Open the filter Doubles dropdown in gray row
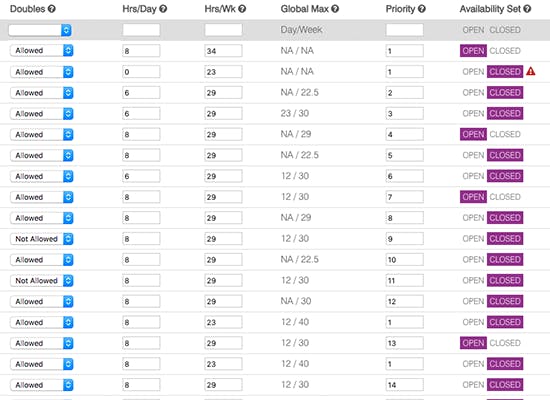550x400 pixels. click(x=40, y=30)
